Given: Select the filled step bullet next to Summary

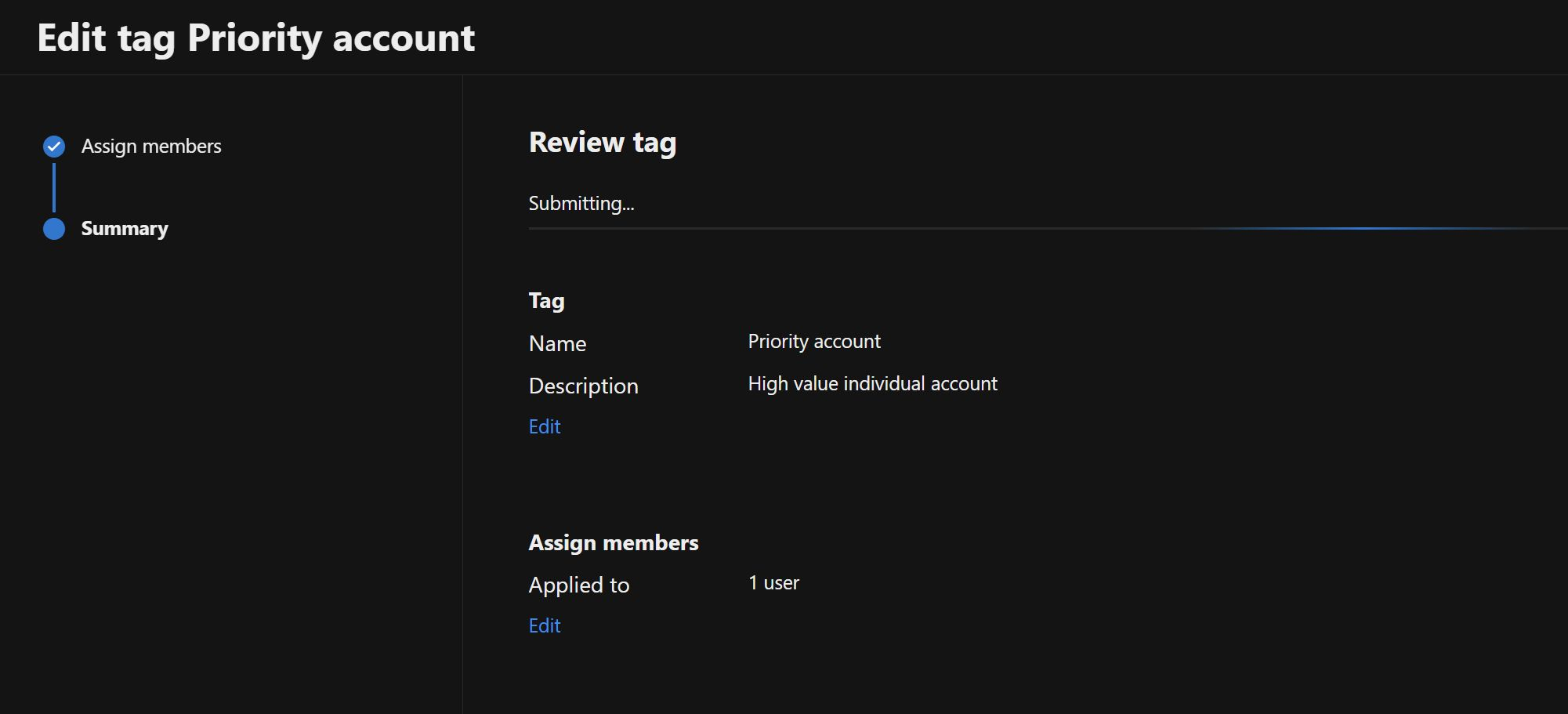Looking at the screenshot, I should (53, 228).
